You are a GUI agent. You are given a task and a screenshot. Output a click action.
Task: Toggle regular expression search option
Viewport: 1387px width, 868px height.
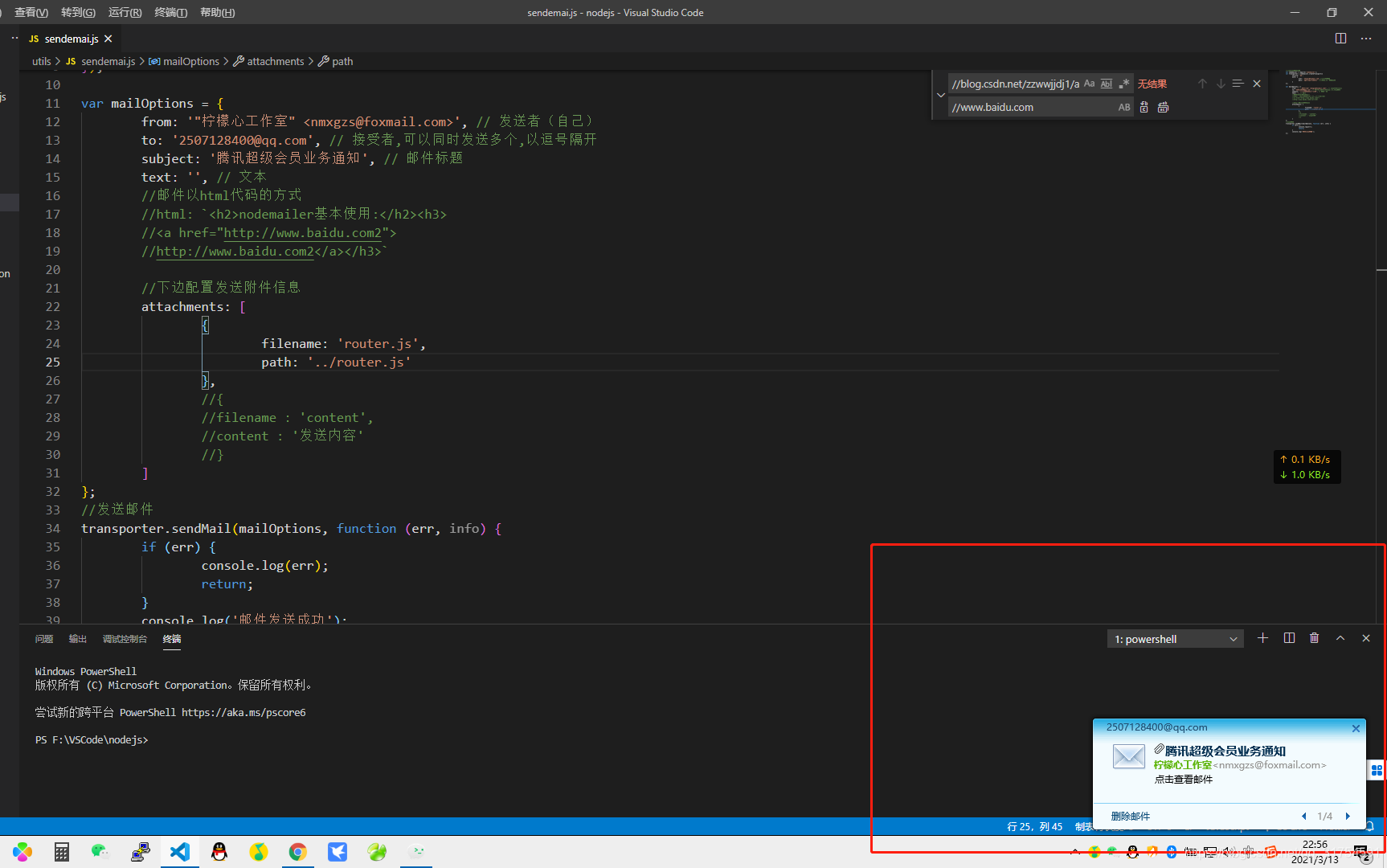pos(1124,84)
